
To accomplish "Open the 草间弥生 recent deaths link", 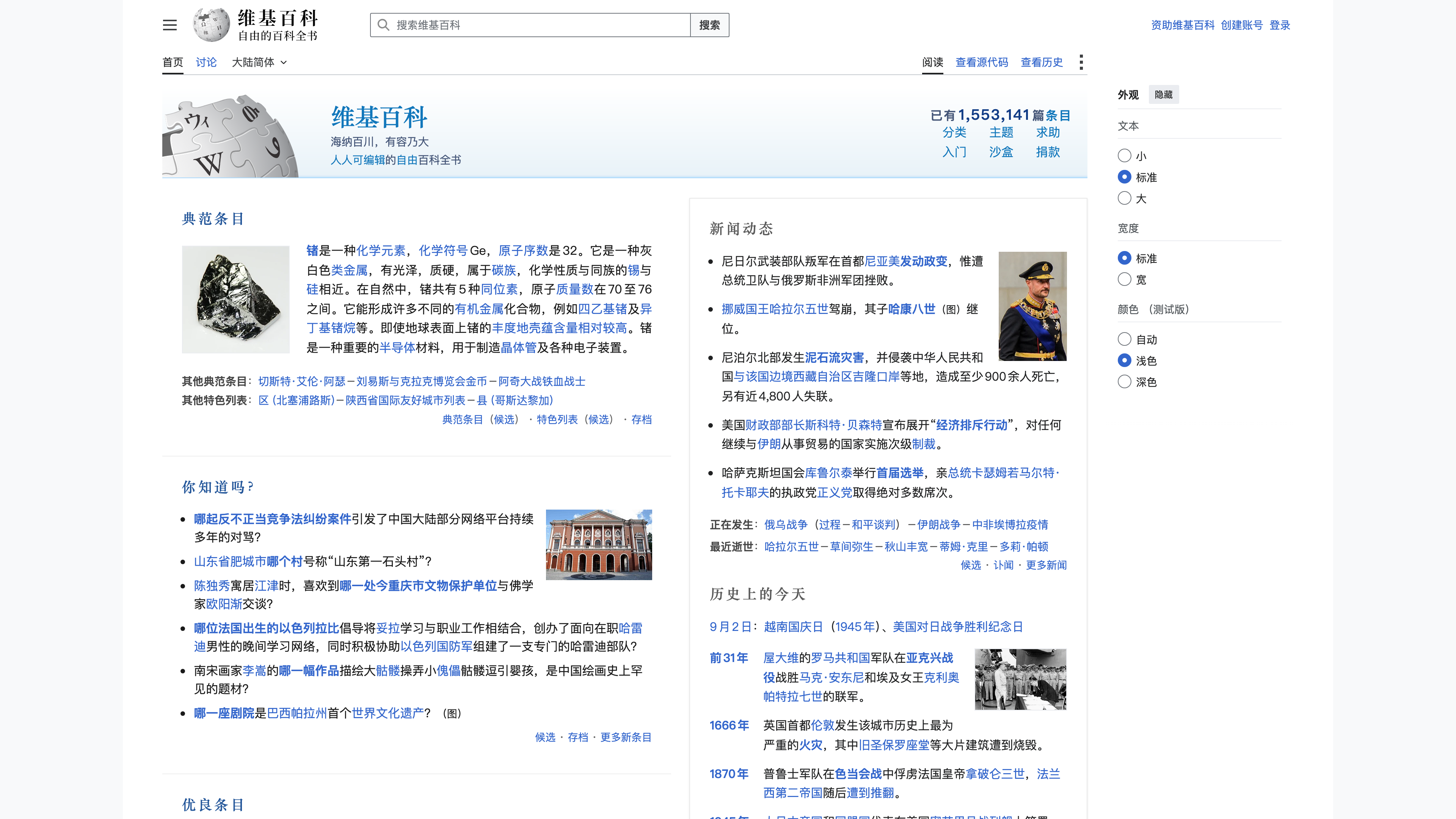I will [x=851, y=546].
